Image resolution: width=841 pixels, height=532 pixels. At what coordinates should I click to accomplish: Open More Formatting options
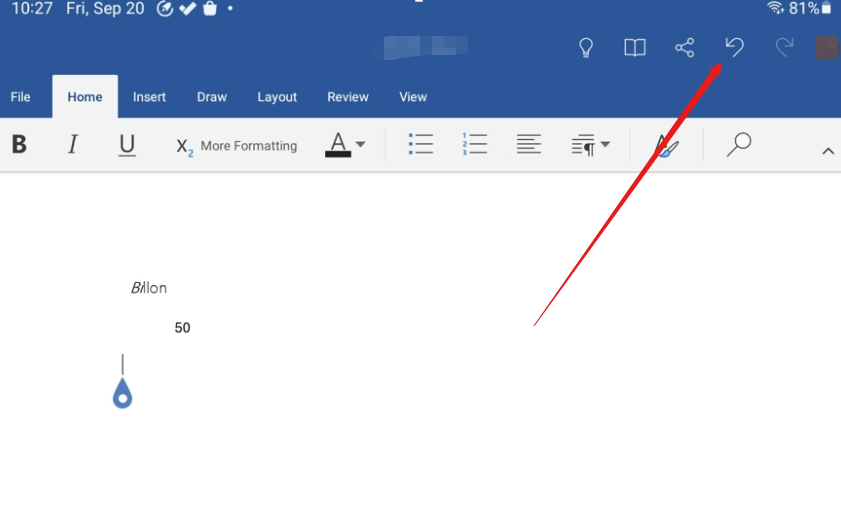coord(237,146)
